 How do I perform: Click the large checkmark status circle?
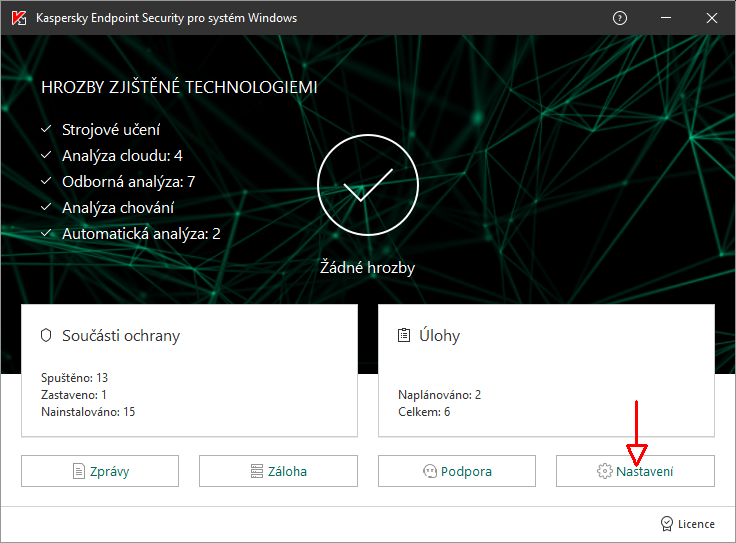(x=368, y=185)
